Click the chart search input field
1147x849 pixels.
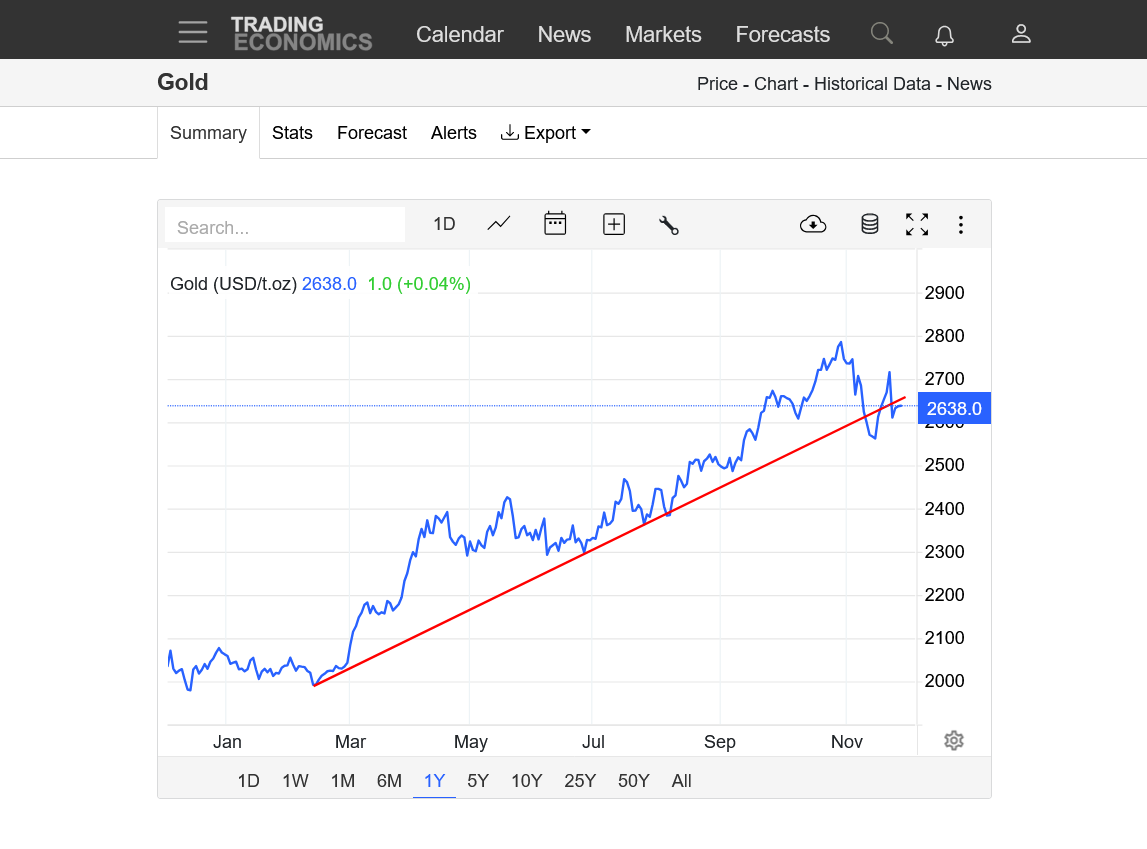[285, 227]
